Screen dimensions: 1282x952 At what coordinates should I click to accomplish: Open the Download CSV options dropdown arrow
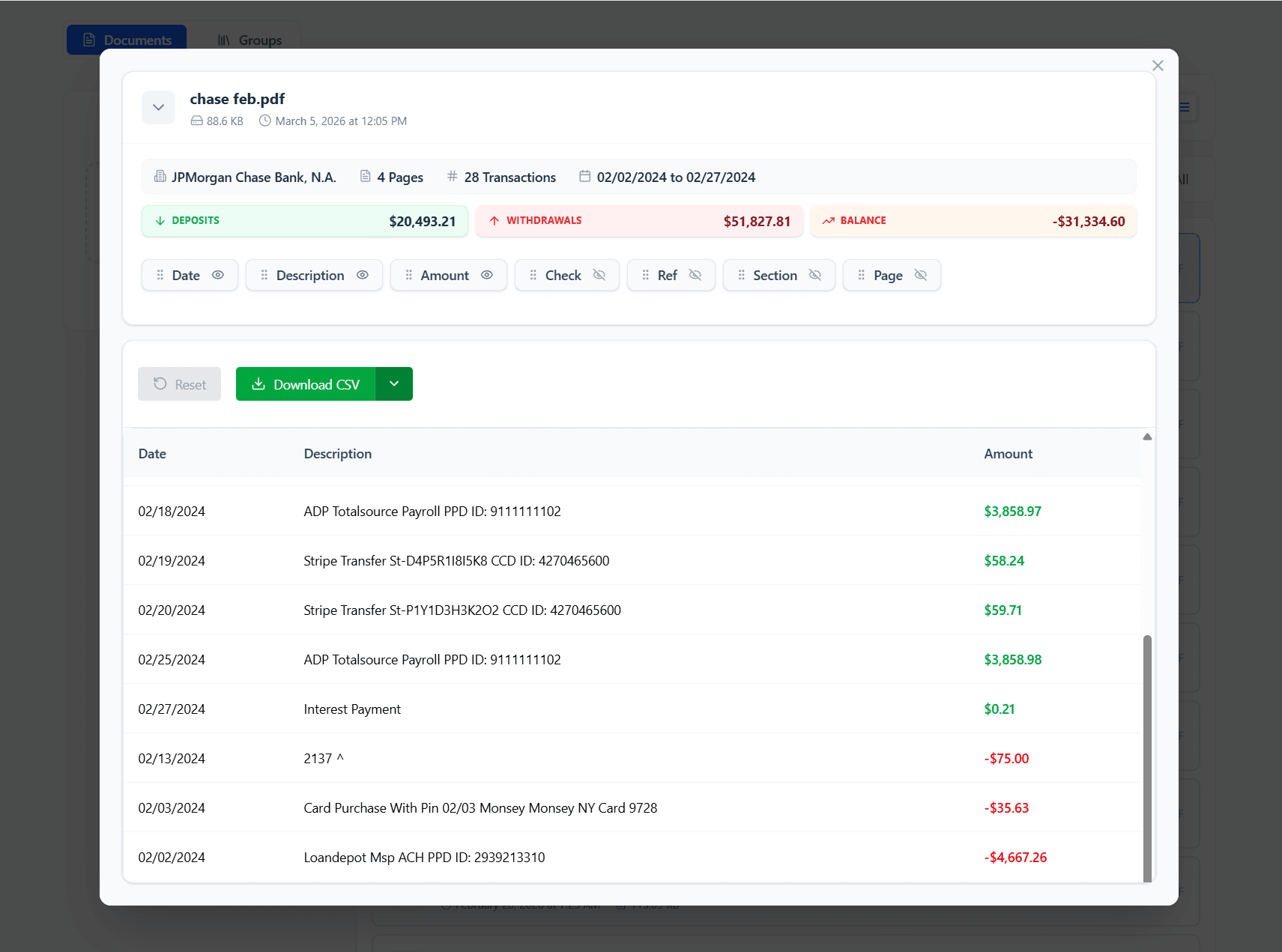point(394,383)
